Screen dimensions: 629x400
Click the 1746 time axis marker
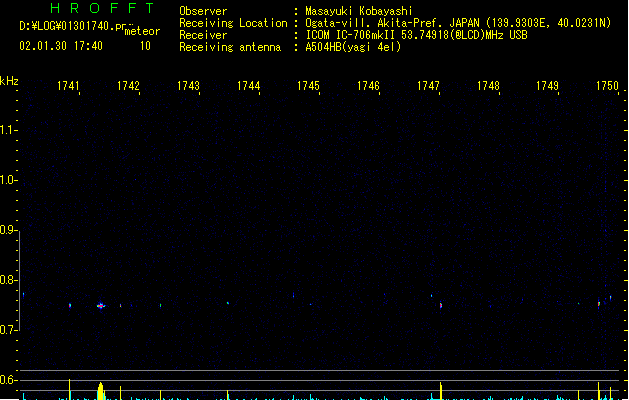[368, 86]
